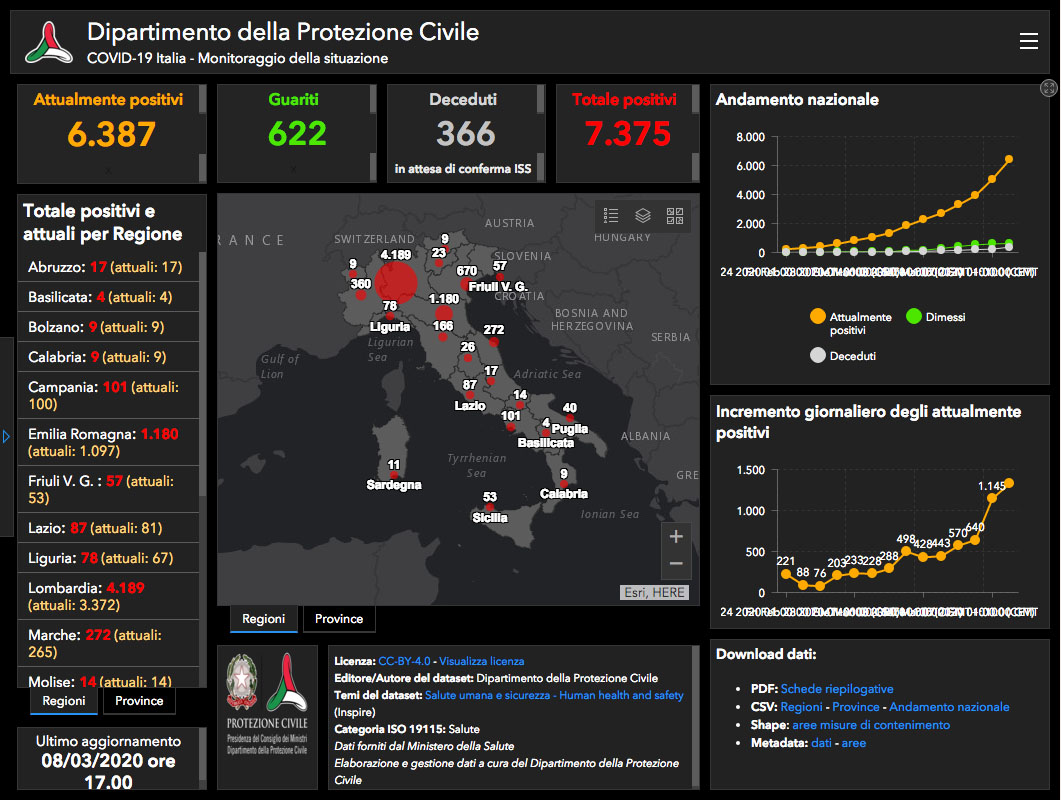
Task: Expand the collapsed left side panel arrow
Action: (6, 437)
